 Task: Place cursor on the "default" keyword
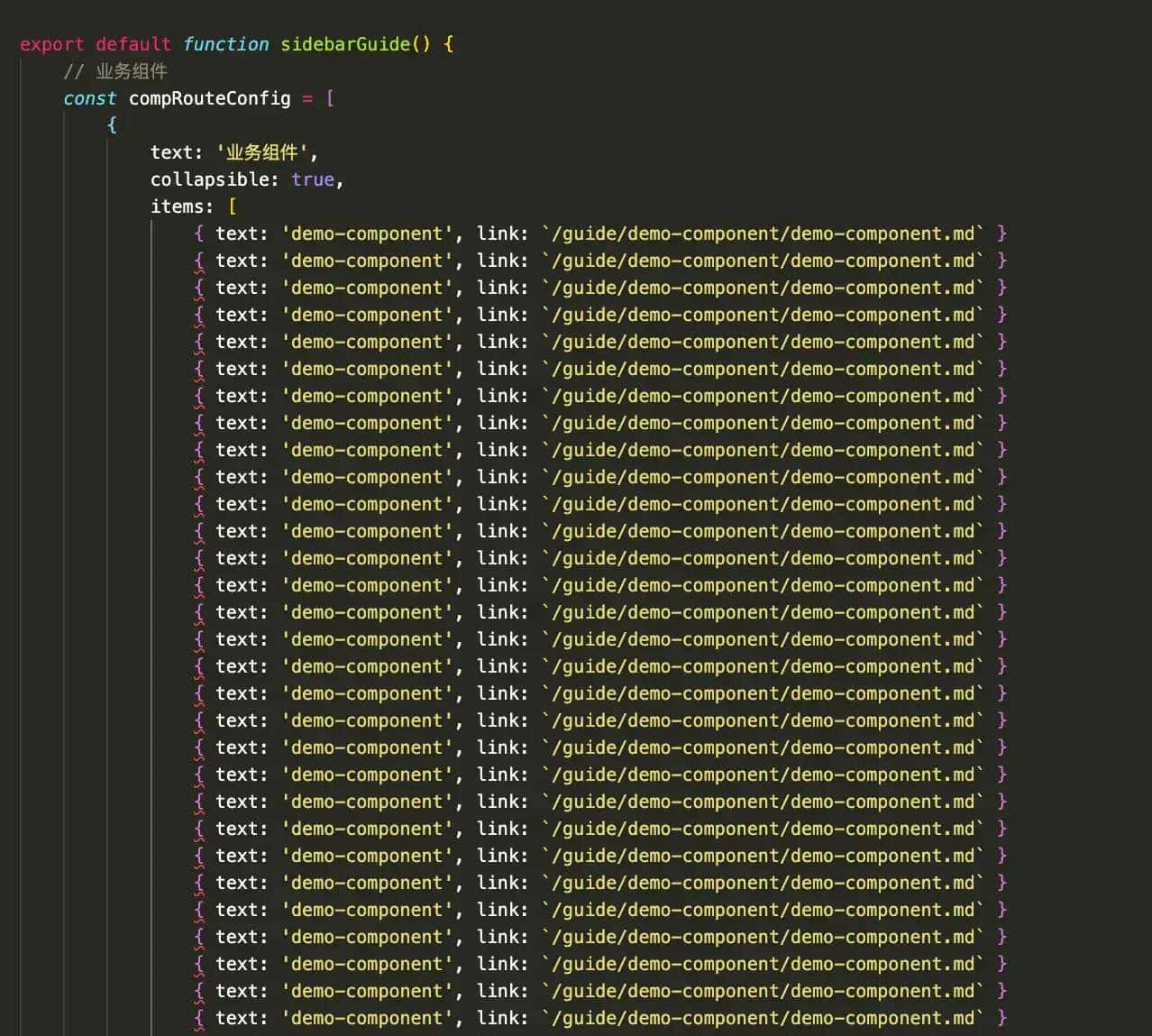[x=133, y=44]
